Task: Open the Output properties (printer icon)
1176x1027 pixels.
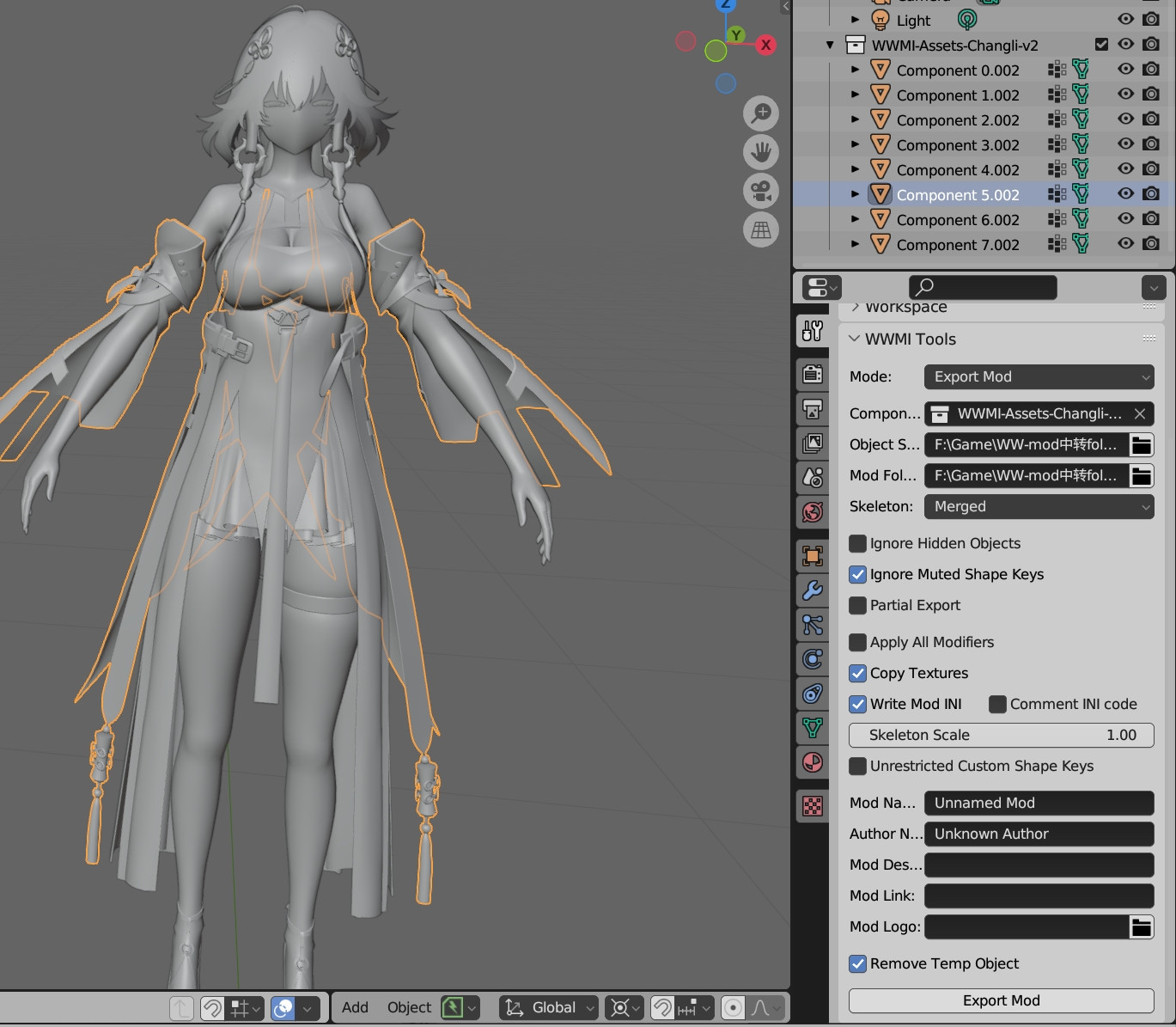Action: (x=812, y=410)
